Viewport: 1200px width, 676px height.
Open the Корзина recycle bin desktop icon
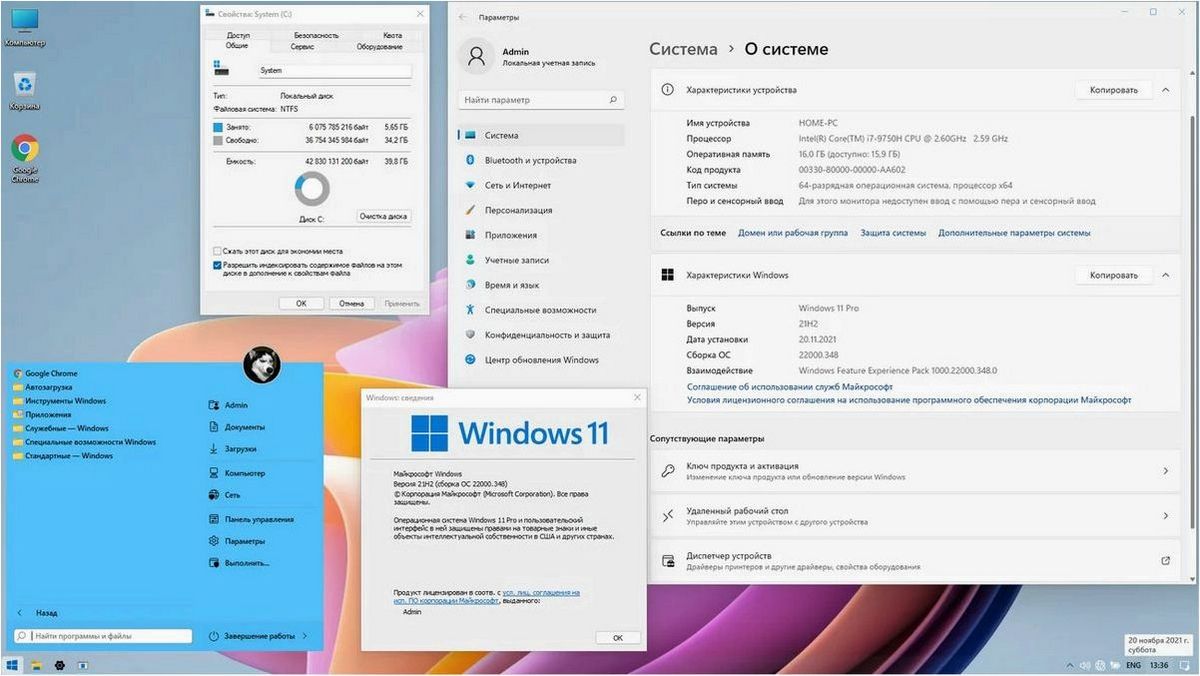point(25,90)
